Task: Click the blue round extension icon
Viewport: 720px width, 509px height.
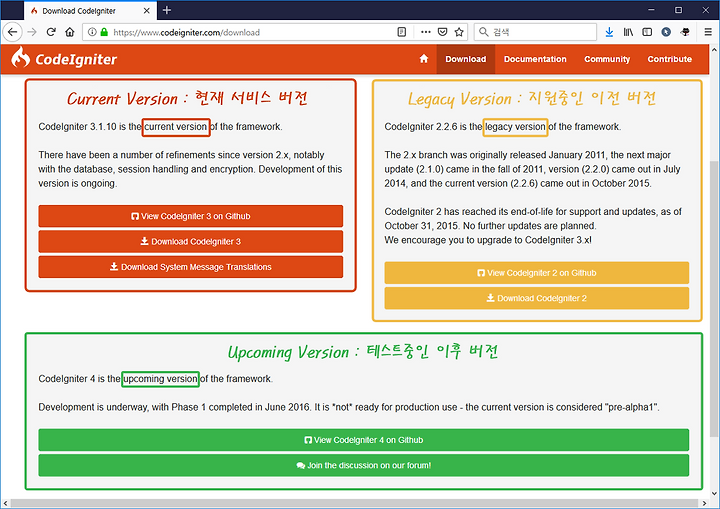Action: point(666,32)
